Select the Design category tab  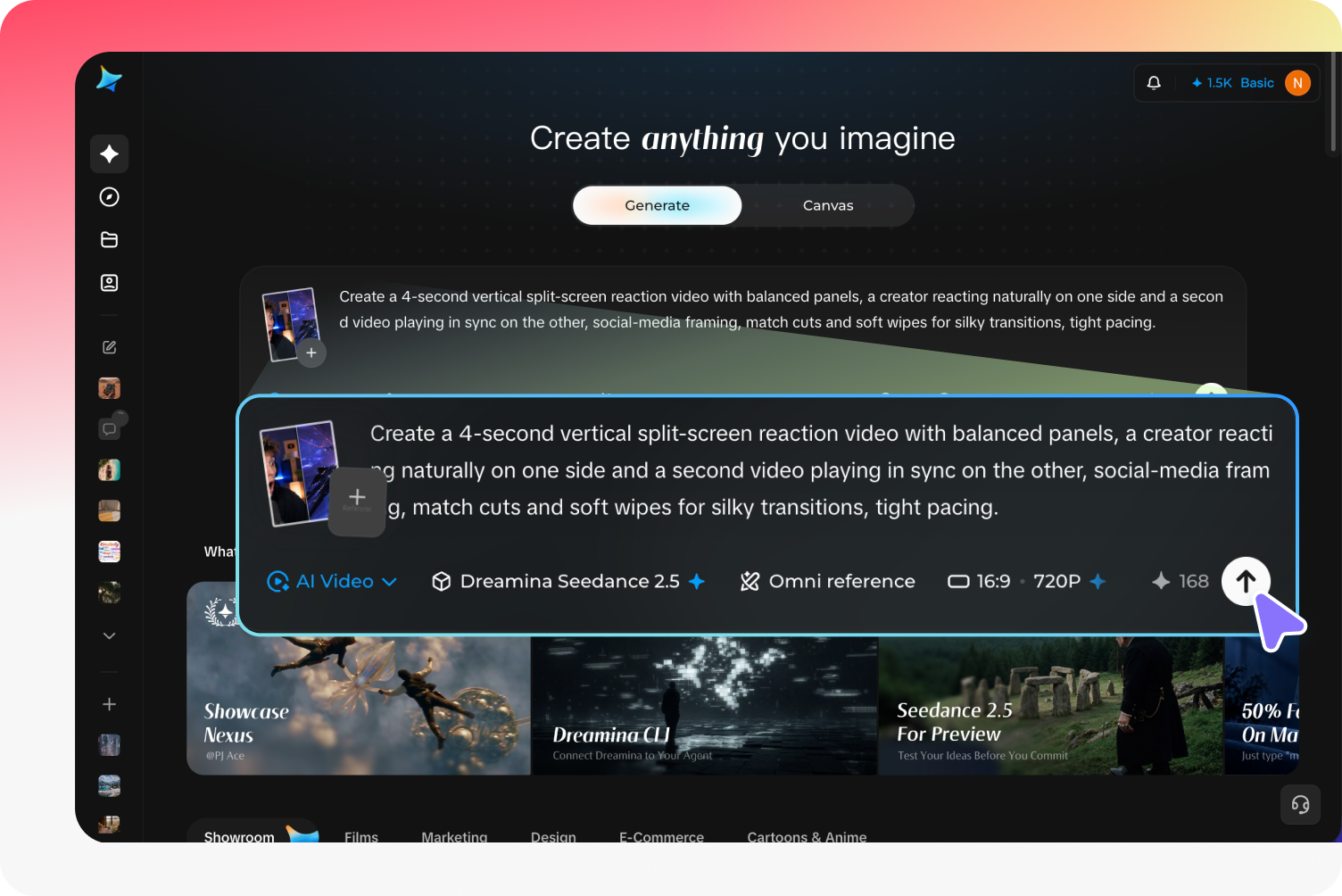click(x=553, y=837)
